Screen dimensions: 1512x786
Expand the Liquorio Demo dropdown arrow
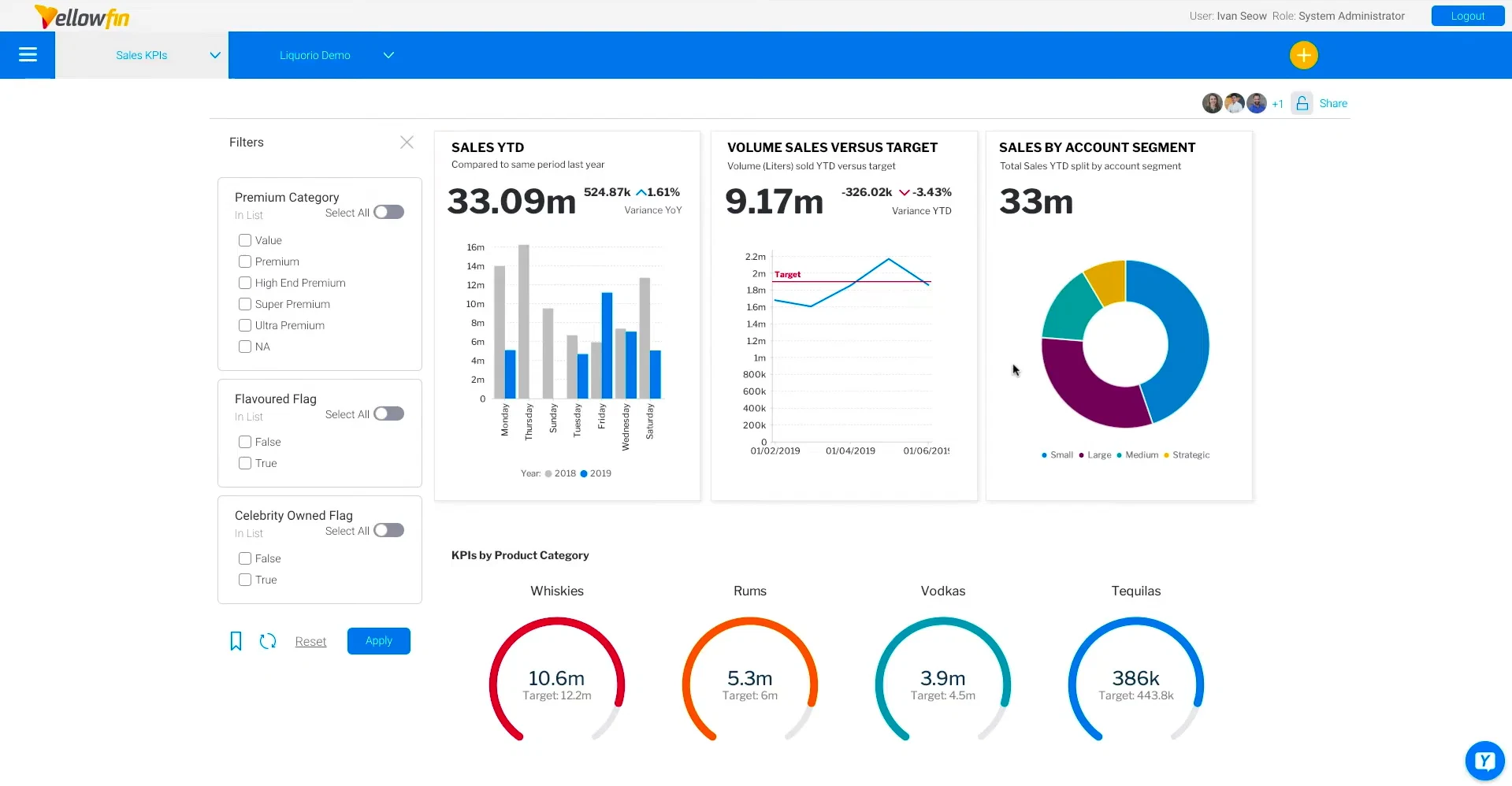pyautogui.click(x=388, y=55)
